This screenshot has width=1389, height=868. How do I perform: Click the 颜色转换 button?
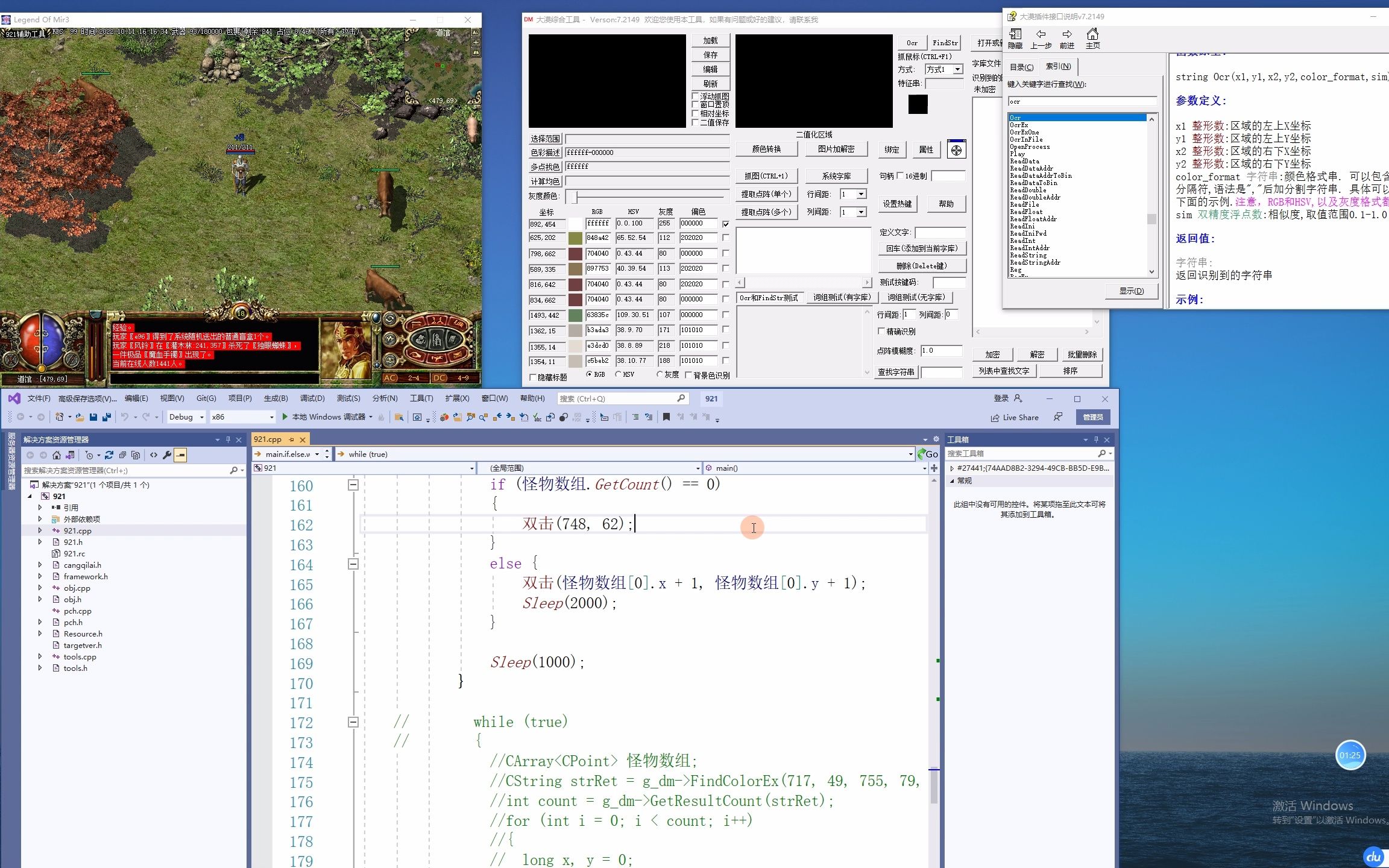pyautogui.click(x=766, y=149)
